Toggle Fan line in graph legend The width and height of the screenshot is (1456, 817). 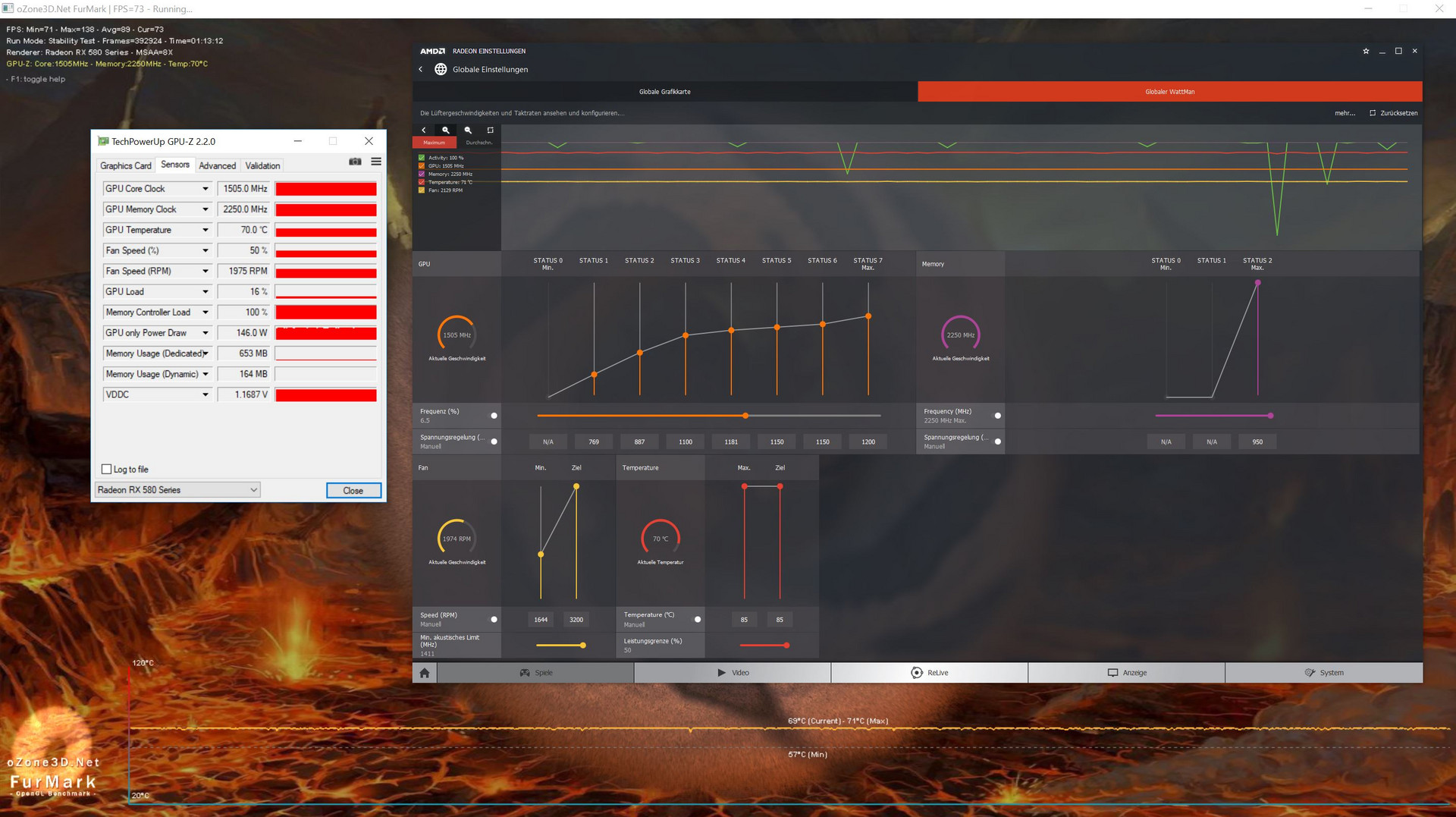click(x=422, y=190)
